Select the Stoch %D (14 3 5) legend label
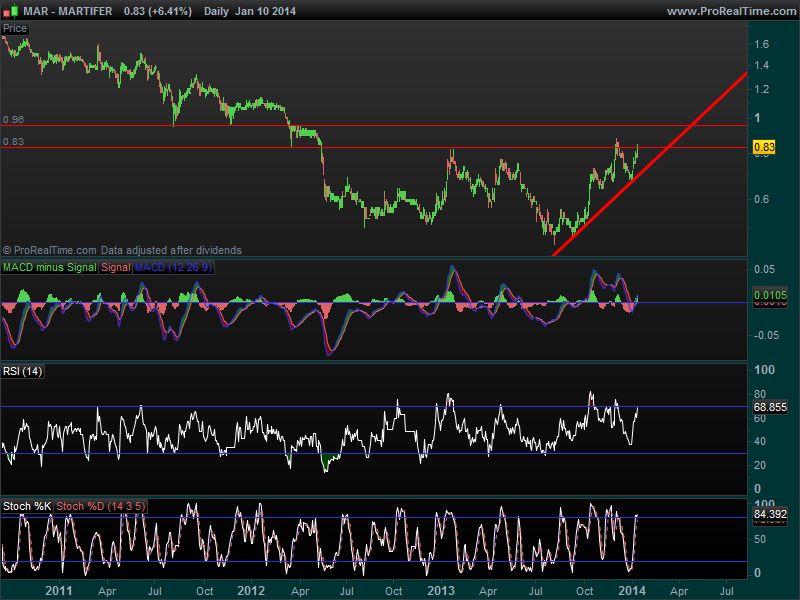This screenshot has height=600, width=800. click(x=101, y=506)
